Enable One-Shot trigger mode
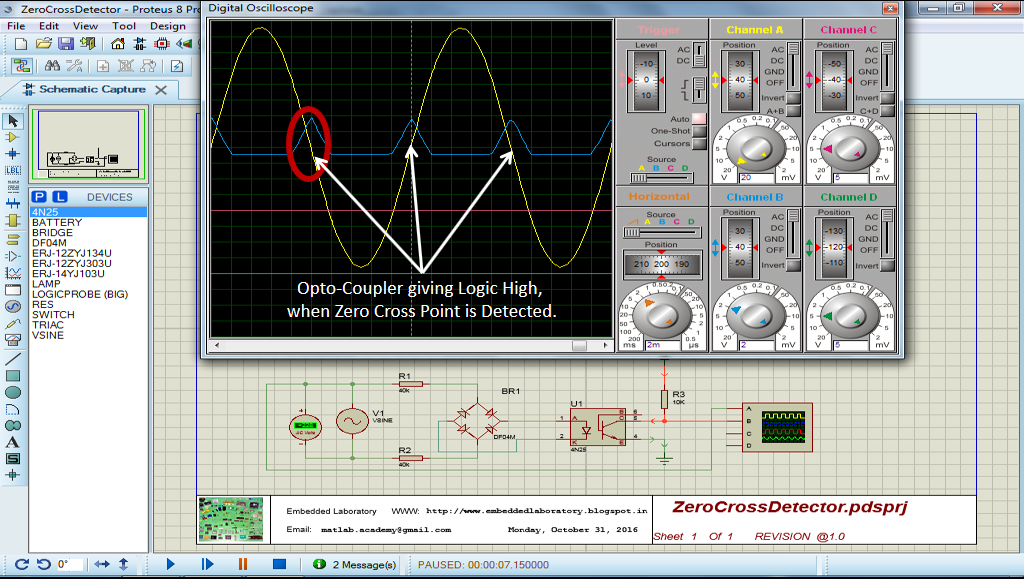Screen dimensions: 1024x579 click(697, 131)
